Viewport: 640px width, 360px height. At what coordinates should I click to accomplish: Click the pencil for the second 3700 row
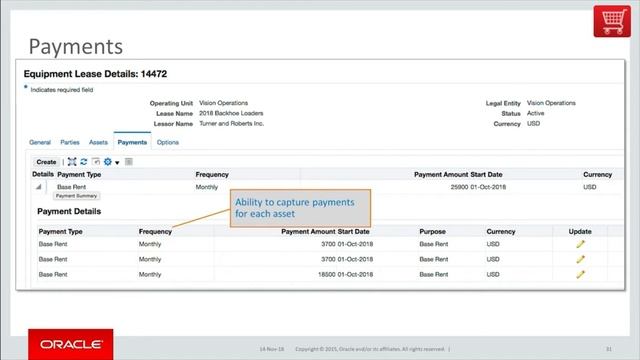coord(580,259)
